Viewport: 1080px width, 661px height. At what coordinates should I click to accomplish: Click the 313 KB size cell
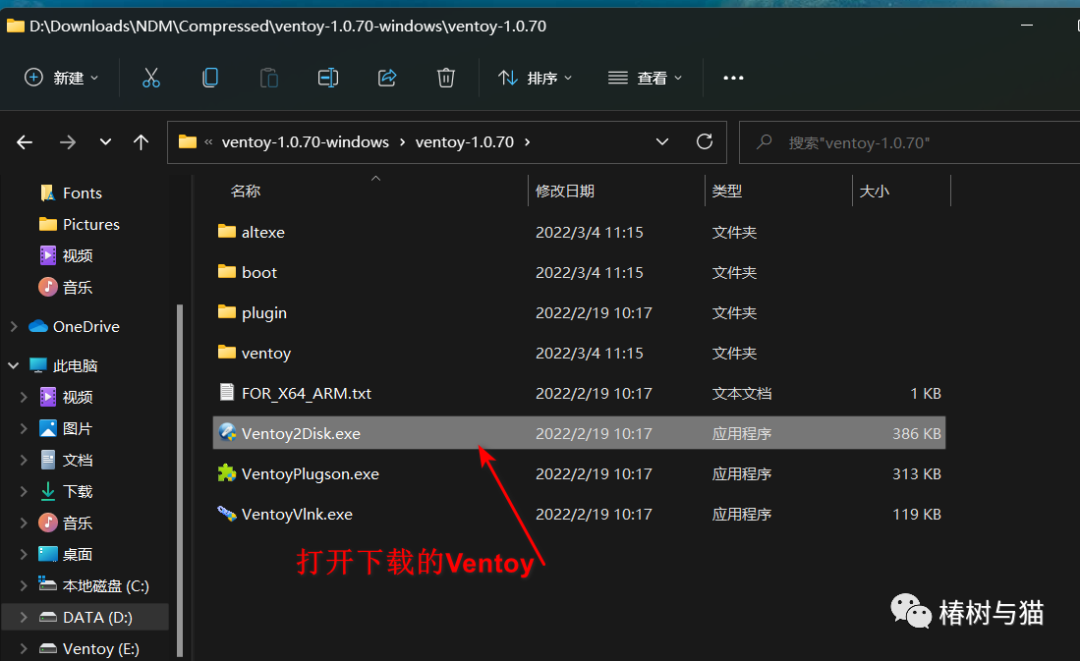tap(917, 474)
